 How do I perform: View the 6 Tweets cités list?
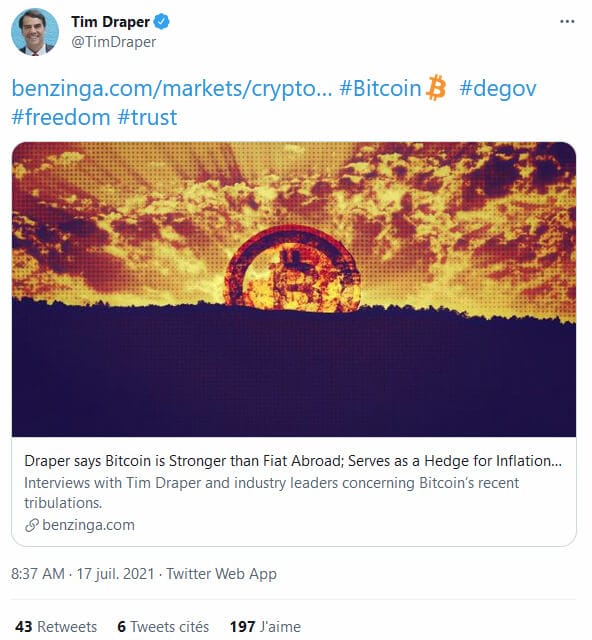tap(163, 627)
